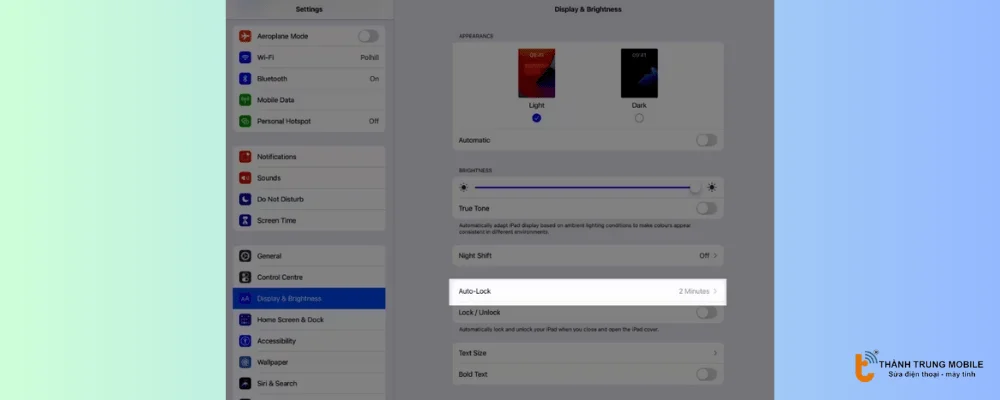
Task: Enable the Automatic appearance switch
Action: click(x=706, y=140)
